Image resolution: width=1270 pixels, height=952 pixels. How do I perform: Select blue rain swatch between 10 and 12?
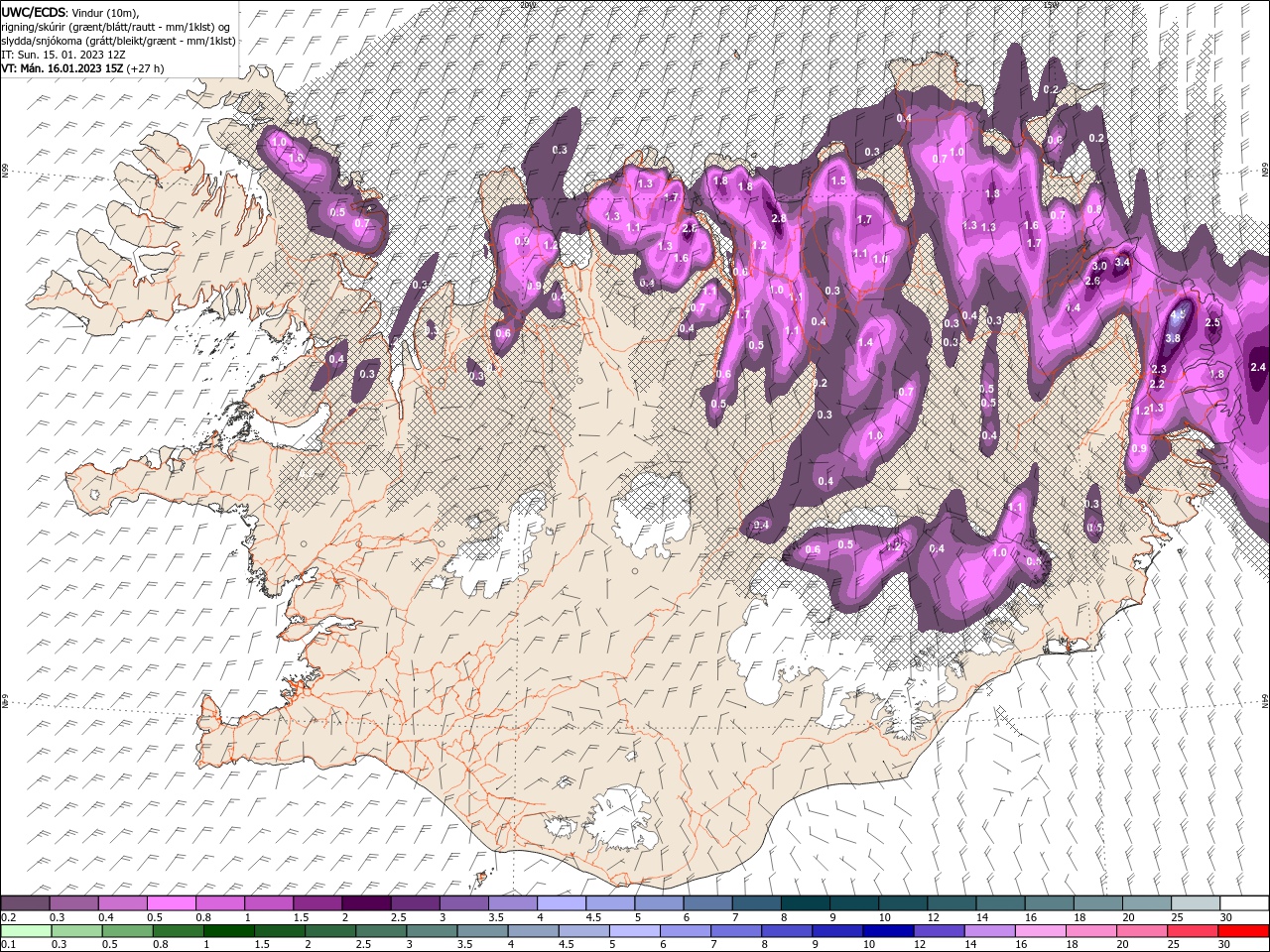(x=890, y=930)
